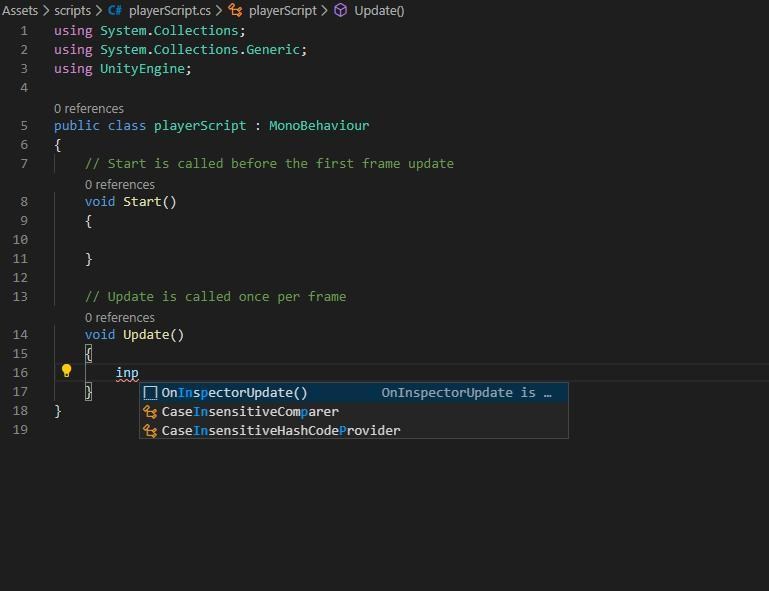Image resolution: width=769 pixels, height=591 pixels.
Task: Open the playerScript.cs breadcrumb file picker
Action: (x=169, y=10)
